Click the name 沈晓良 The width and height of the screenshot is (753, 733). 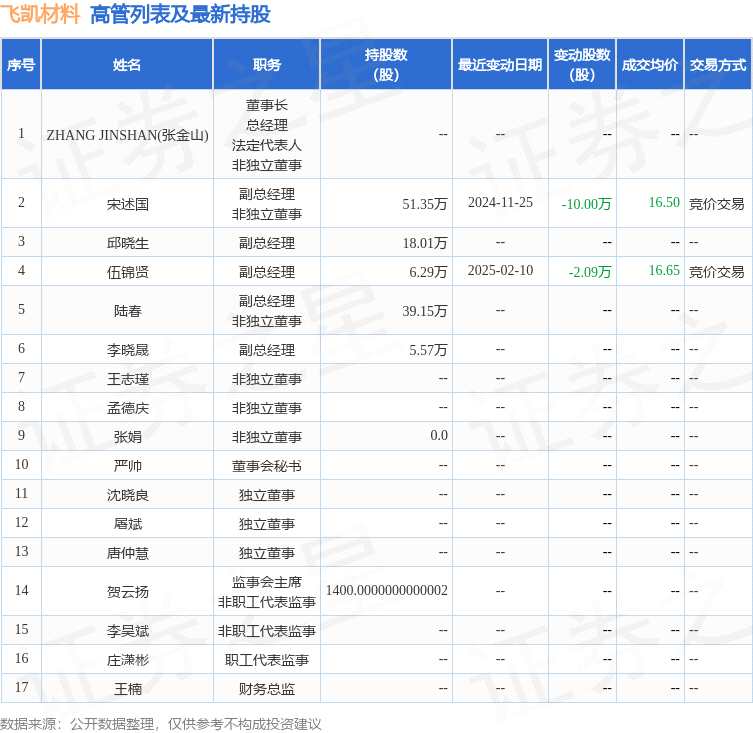pos(128,495)
